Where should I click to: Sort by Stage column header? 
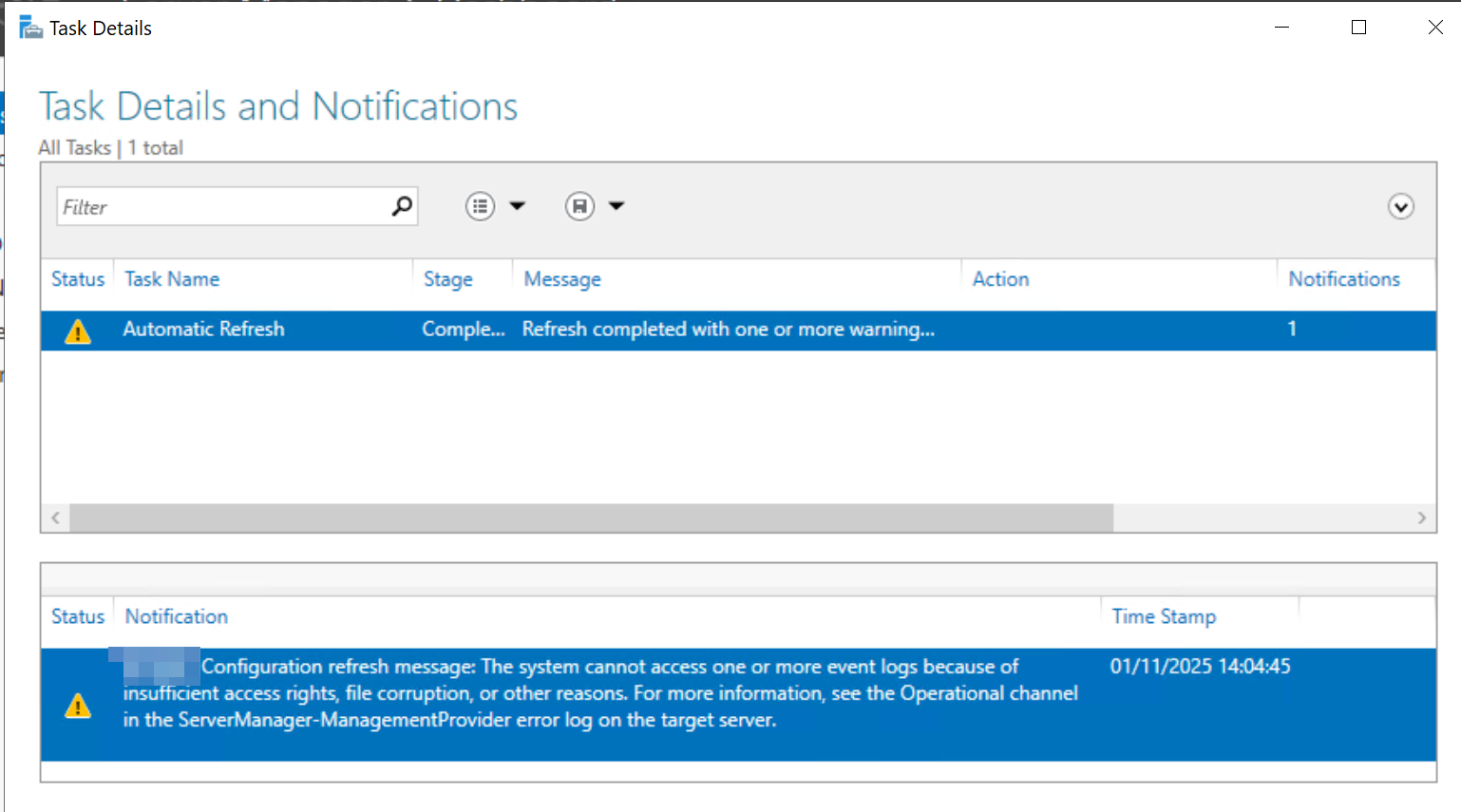point(448,279)
